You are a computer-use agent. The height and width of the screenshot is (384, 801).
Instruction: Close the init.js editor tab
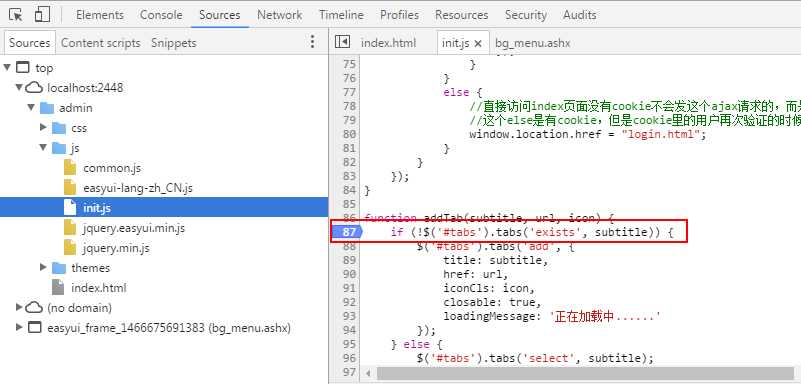pyautogui.click(x=478, y=43)
